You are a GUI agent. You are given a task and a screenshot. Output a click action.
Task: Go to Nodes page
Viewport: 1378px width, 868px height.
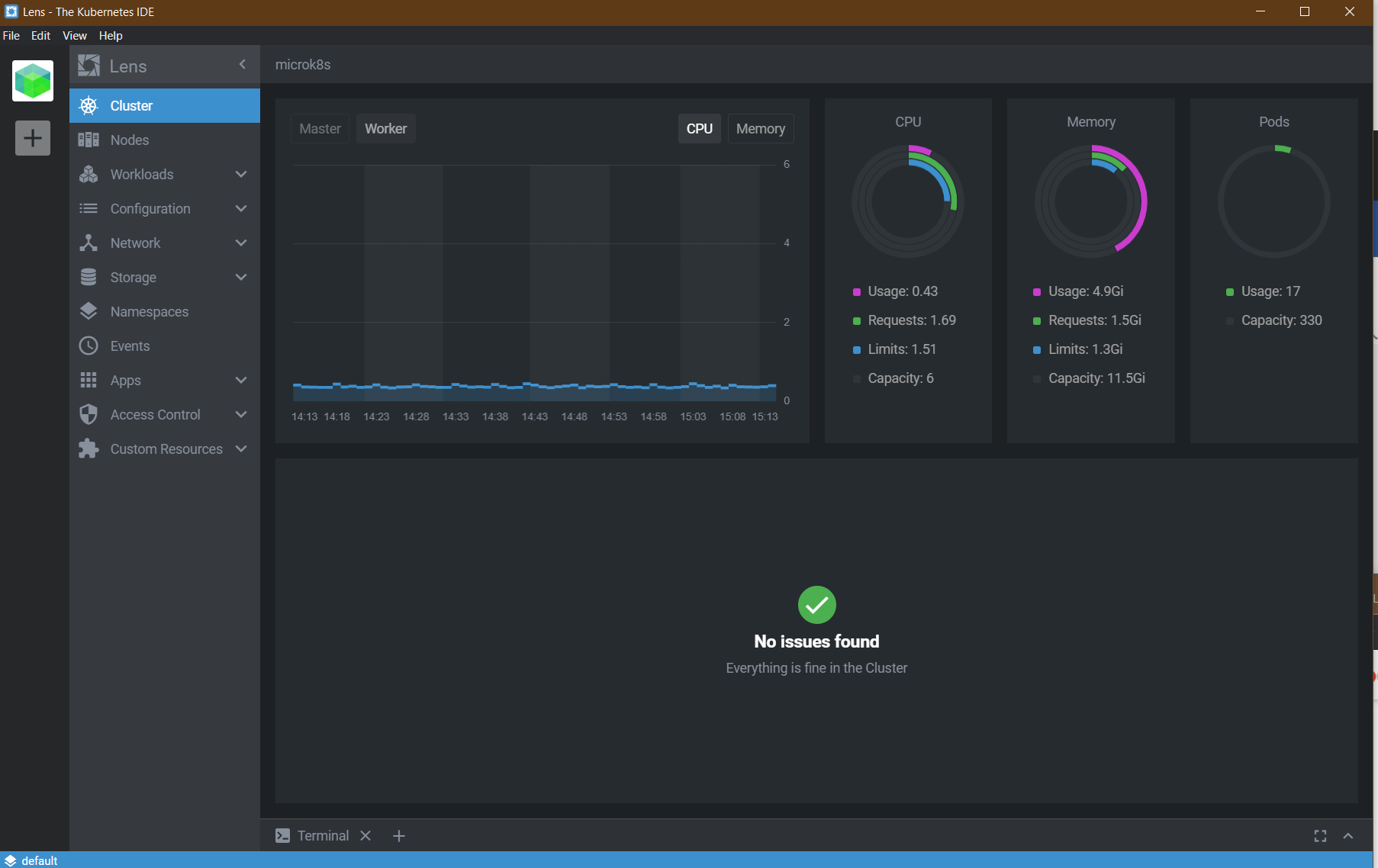165,140
